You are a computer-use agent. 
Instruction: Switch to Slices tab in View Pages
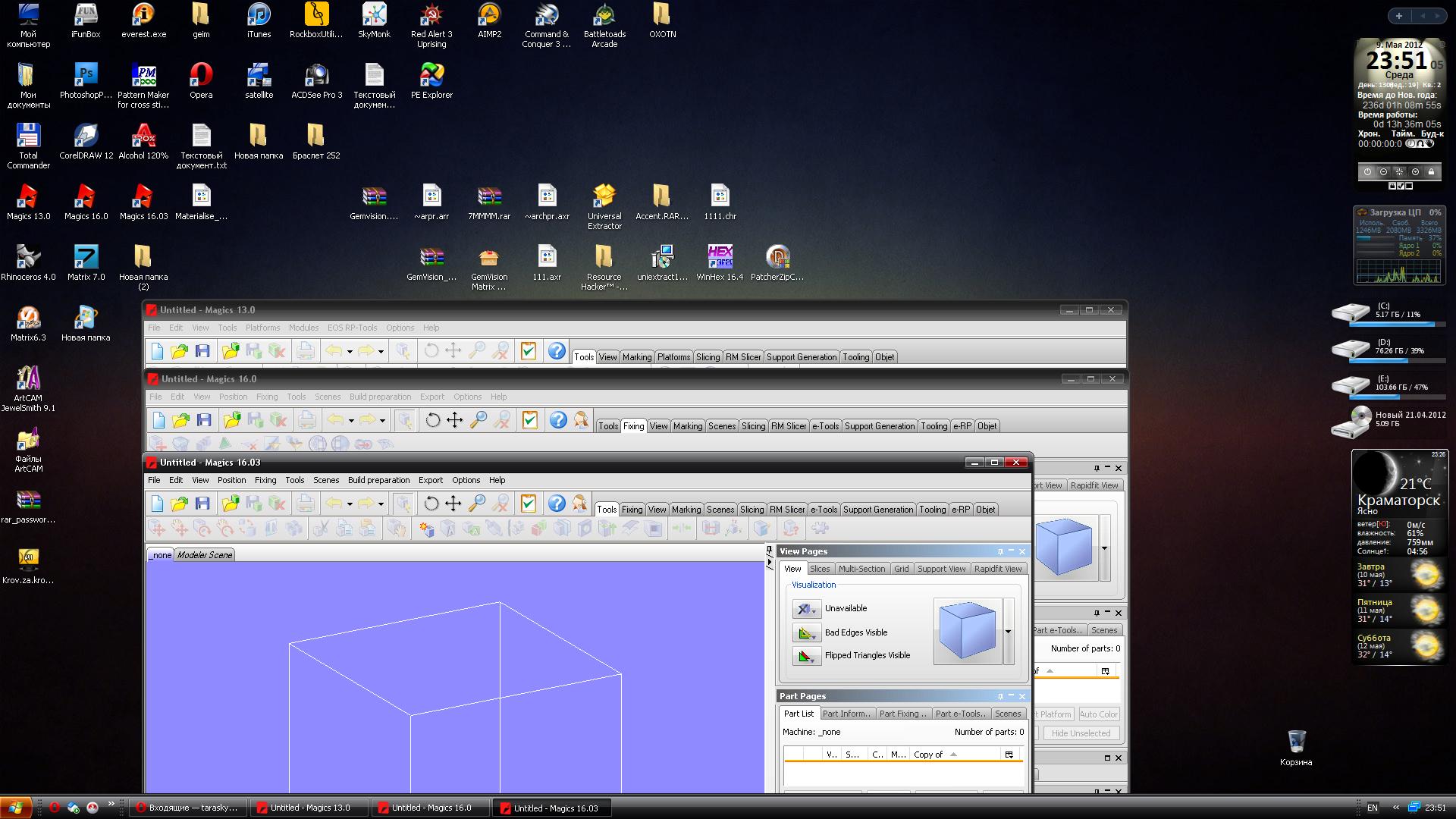coord(820,569)
